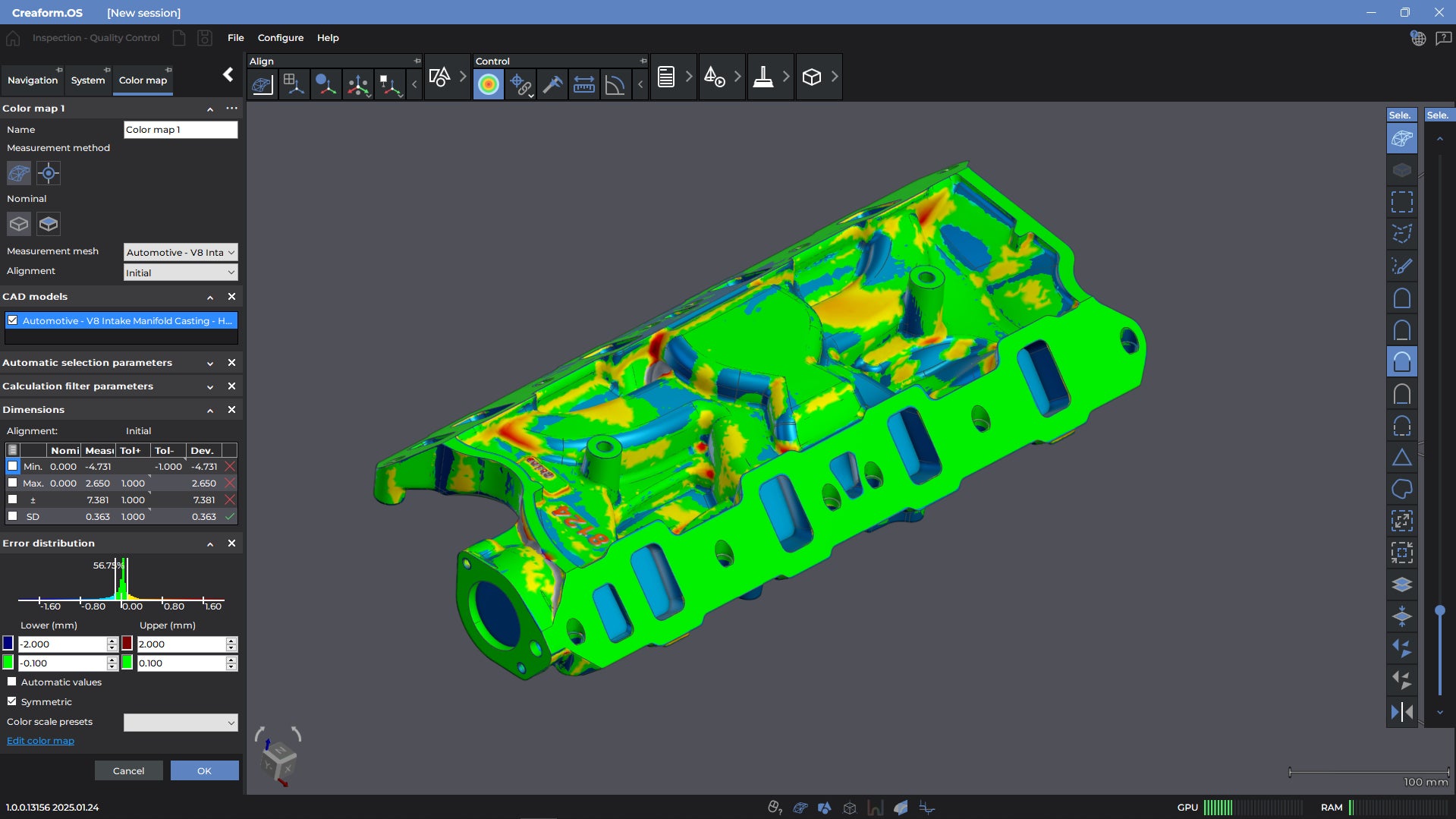Viewport: 1456px width, 819px height.
Task: Open the Configure menu
Action: 281,38
